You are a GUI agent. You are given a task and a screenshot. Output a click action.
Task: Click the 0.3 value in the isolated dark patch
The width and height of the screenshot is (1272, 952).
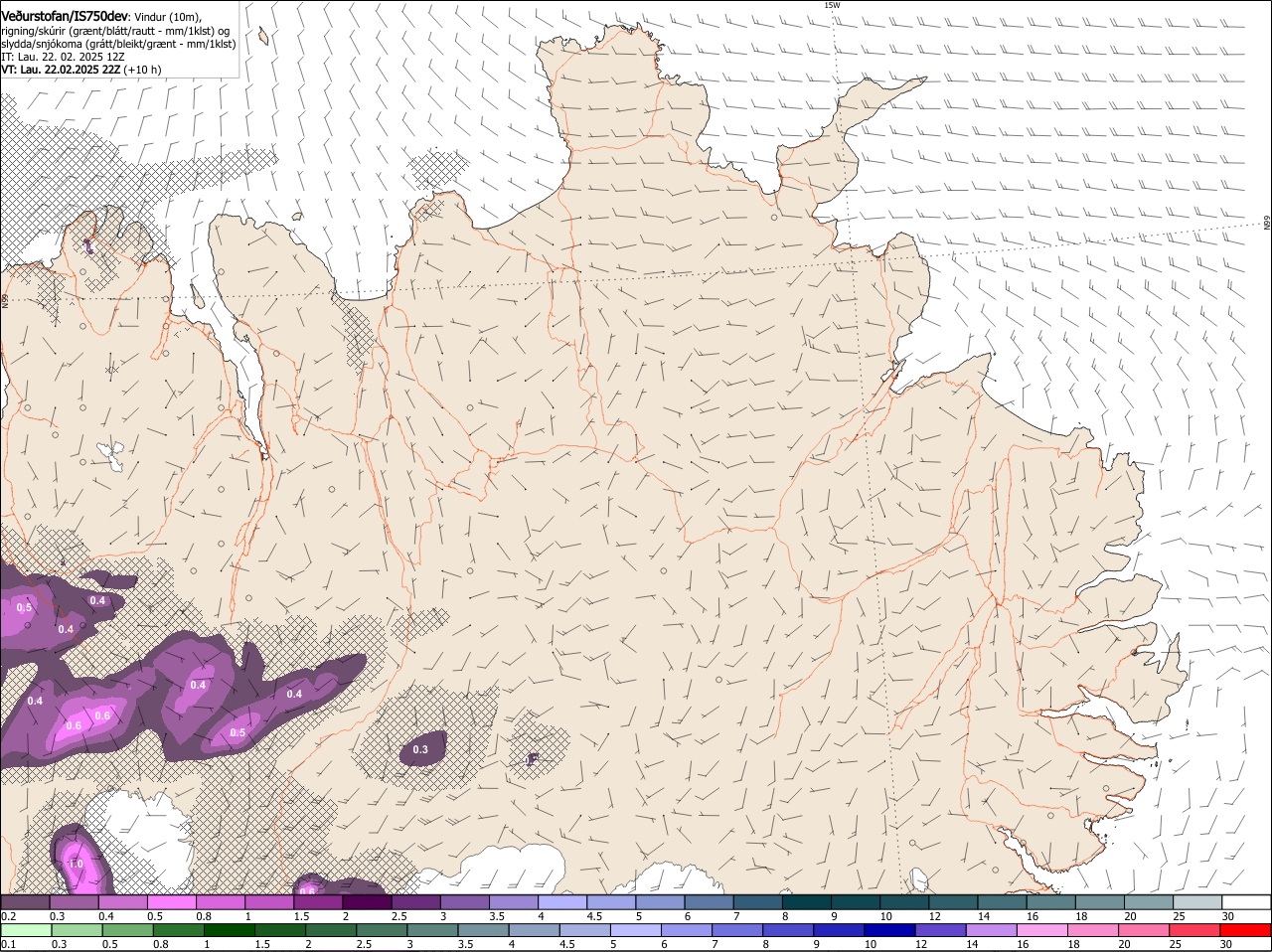coord(420,749)
